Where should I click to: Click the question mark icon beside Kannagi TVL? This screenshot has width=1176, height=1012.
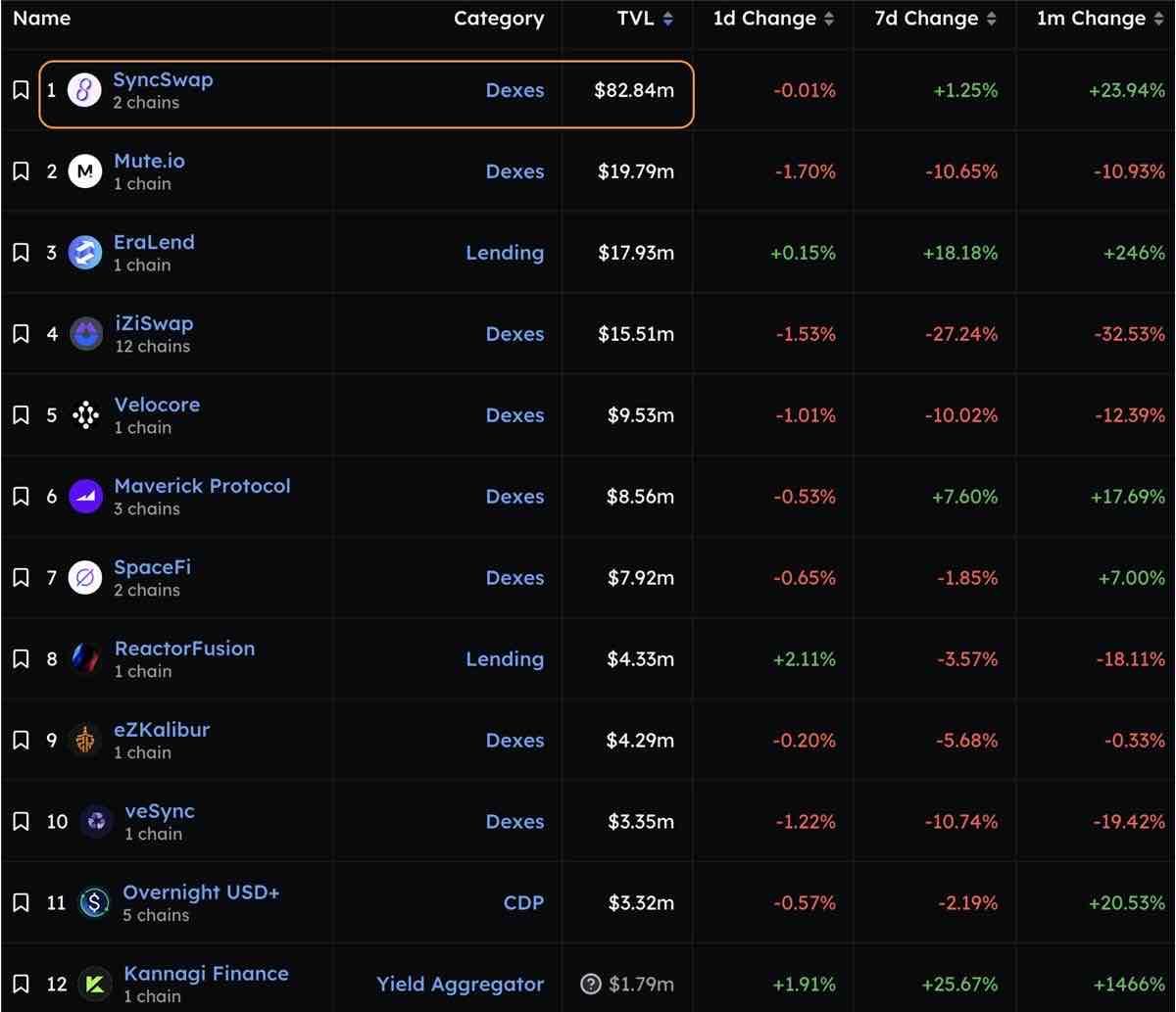[590, 984]
